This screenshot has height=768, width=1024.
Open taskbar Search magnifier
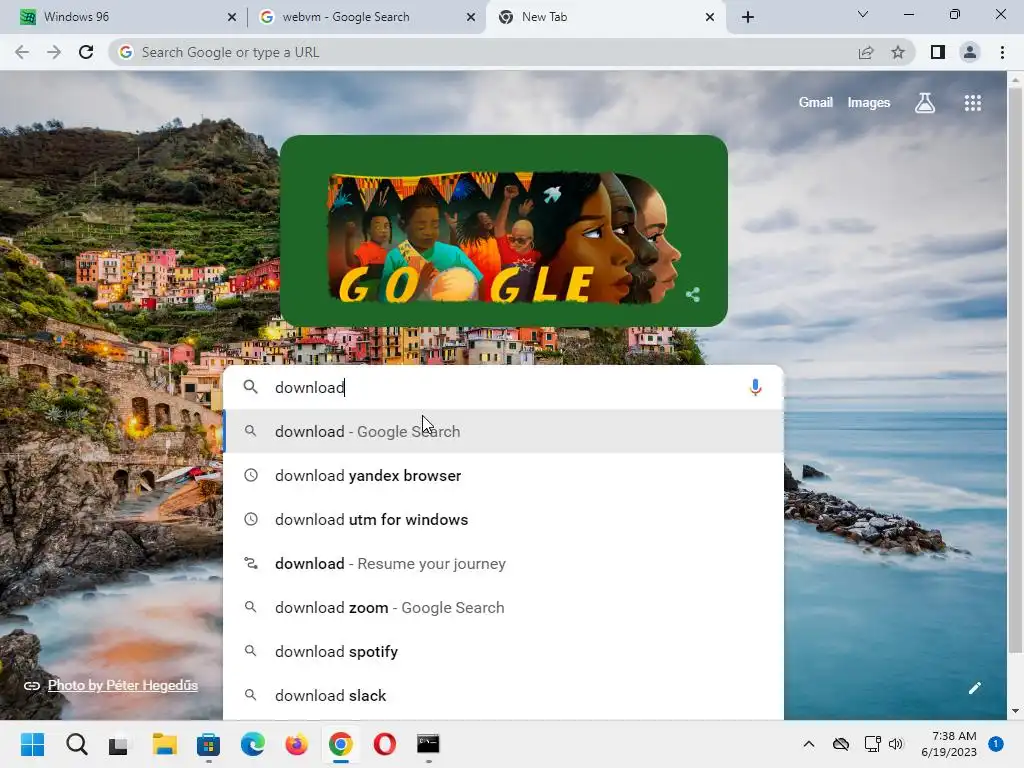click(76, 744)
